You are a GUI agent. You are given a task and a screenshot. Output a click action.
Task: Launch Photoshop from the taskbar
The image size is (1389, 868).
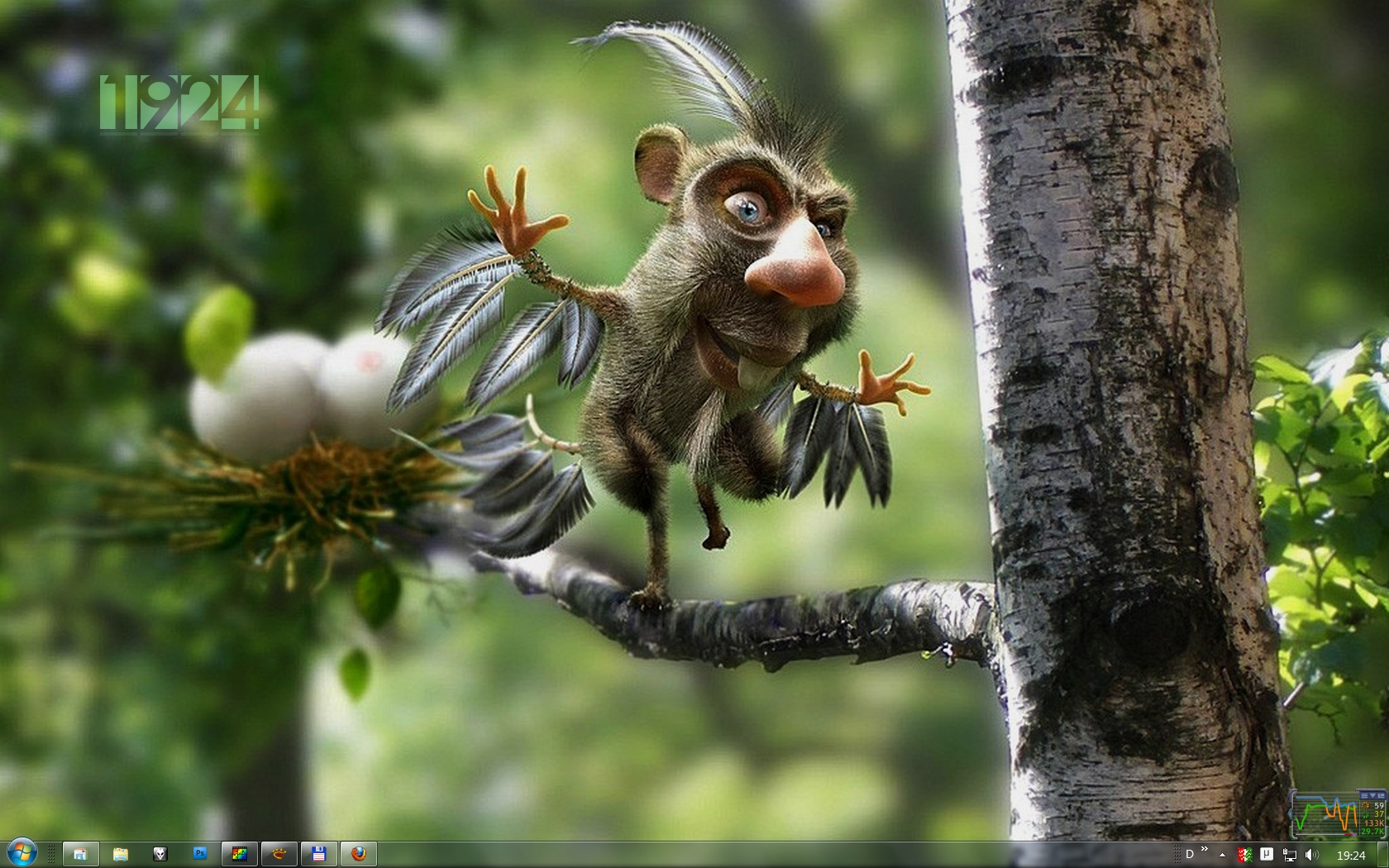[x=200, y=854]
